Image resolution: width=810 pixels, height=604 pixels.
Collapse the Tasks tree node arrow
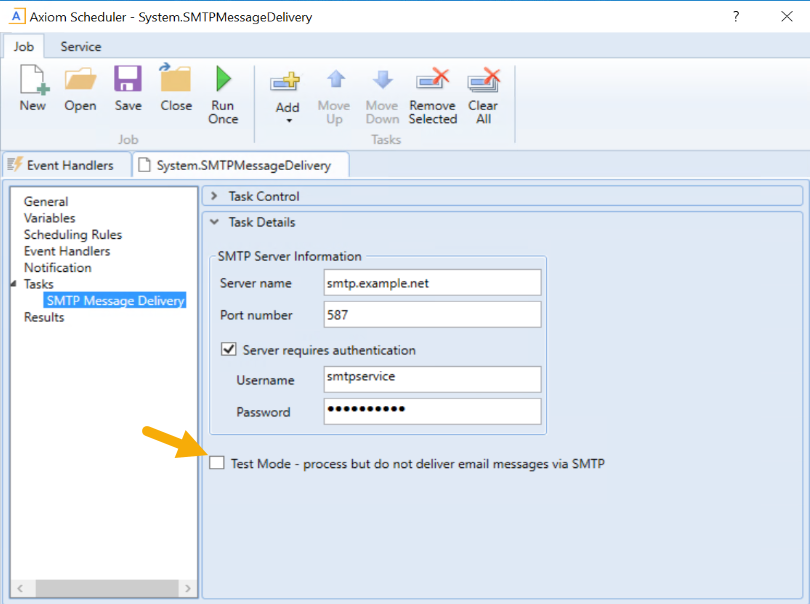14,284
